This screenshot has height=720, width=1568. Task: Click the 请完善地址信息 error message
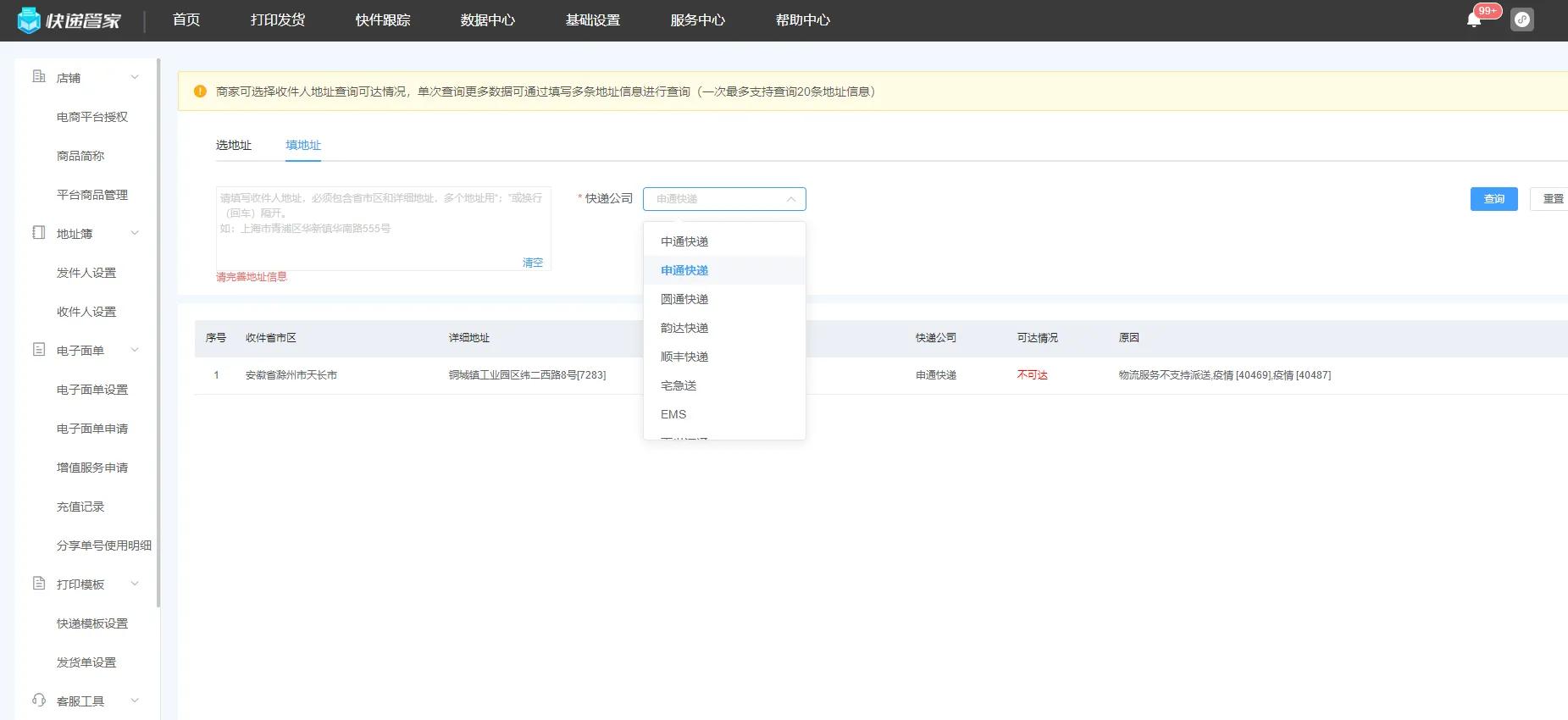pyautogui.click(x=252, y=277)
